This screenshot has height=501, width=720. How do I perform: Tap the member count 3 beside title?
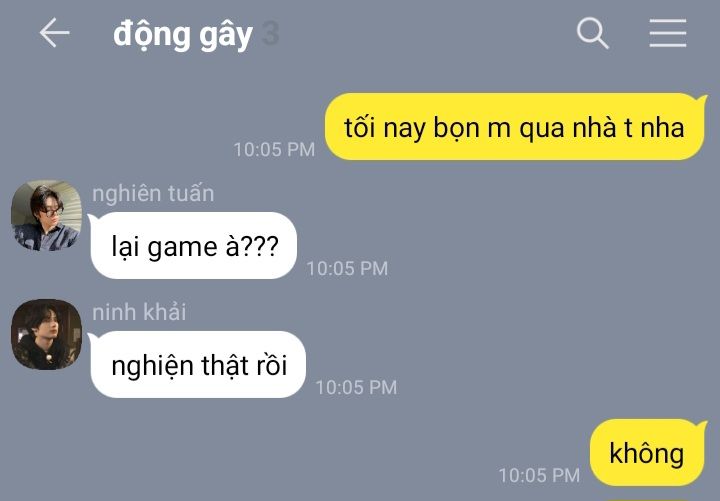[x=270, y=34]
